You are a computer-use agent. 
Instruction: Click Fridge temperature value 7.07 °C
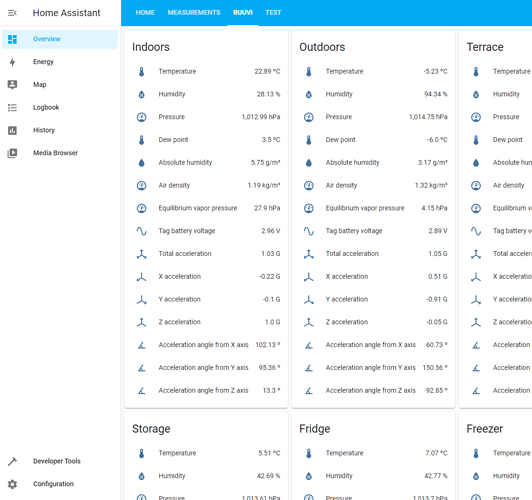pos(436,453)
